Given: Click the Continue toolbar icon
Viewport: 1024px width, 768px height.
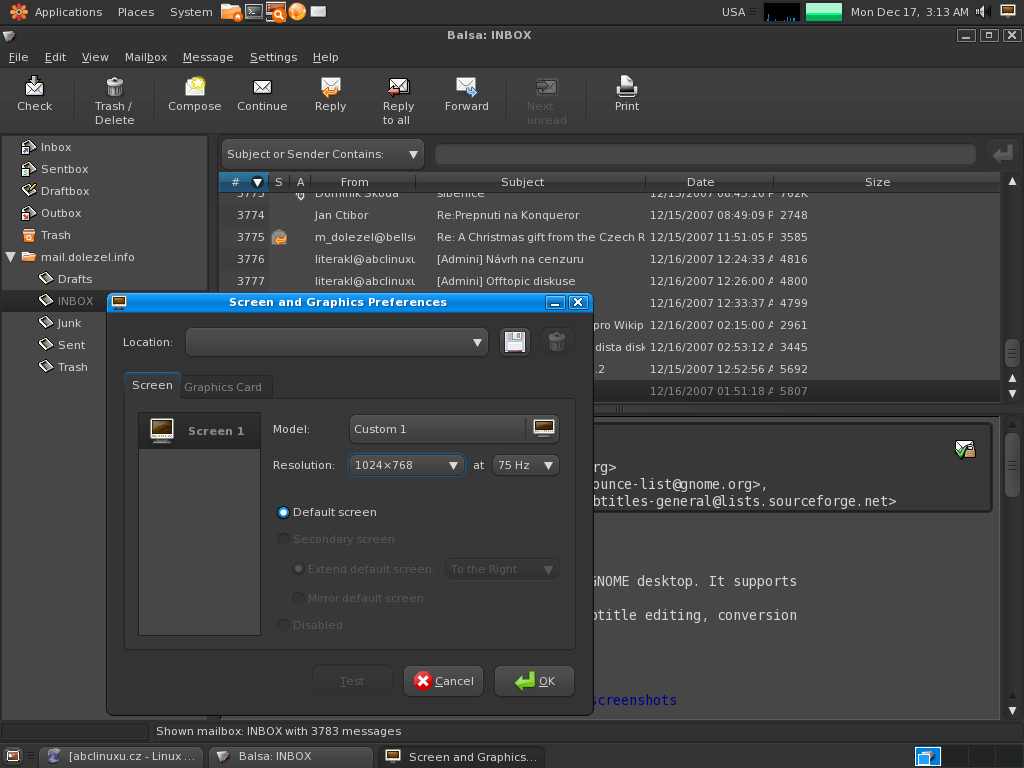Looking at the screenshot, I should pos(262,95).
